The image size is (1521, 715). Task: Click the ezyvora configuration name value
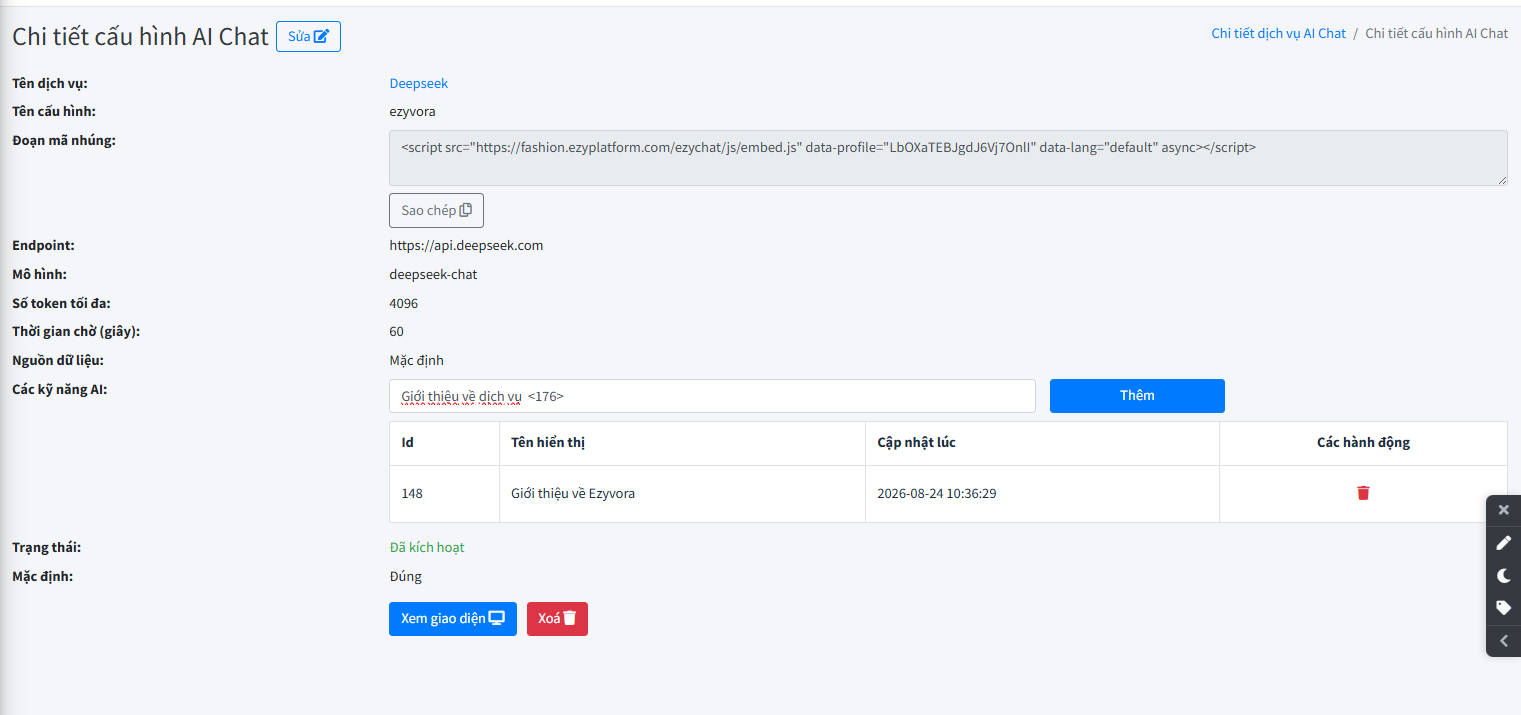(412, 111)
